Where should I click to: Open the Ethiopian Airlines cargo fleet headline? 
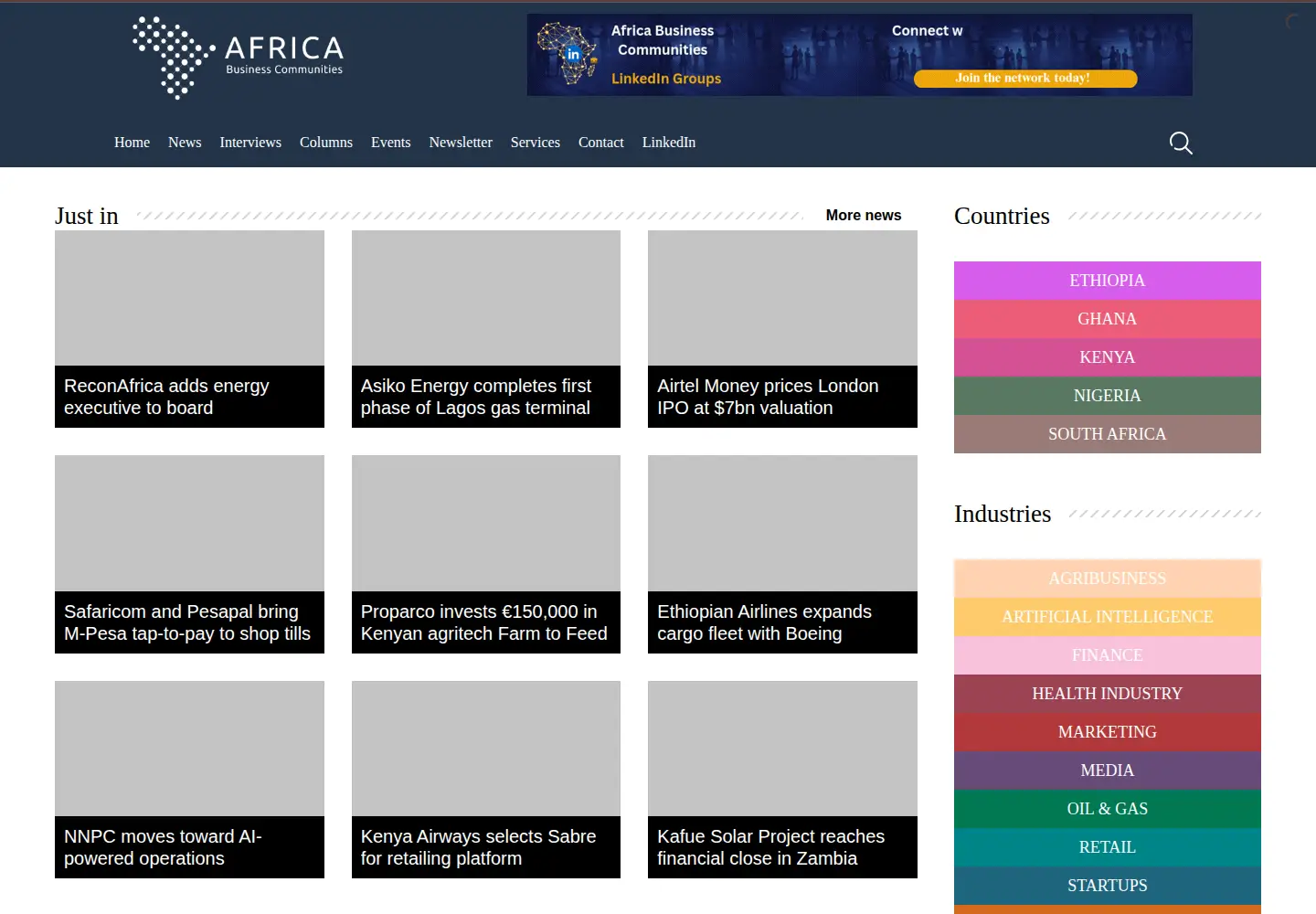coord(782,622)
